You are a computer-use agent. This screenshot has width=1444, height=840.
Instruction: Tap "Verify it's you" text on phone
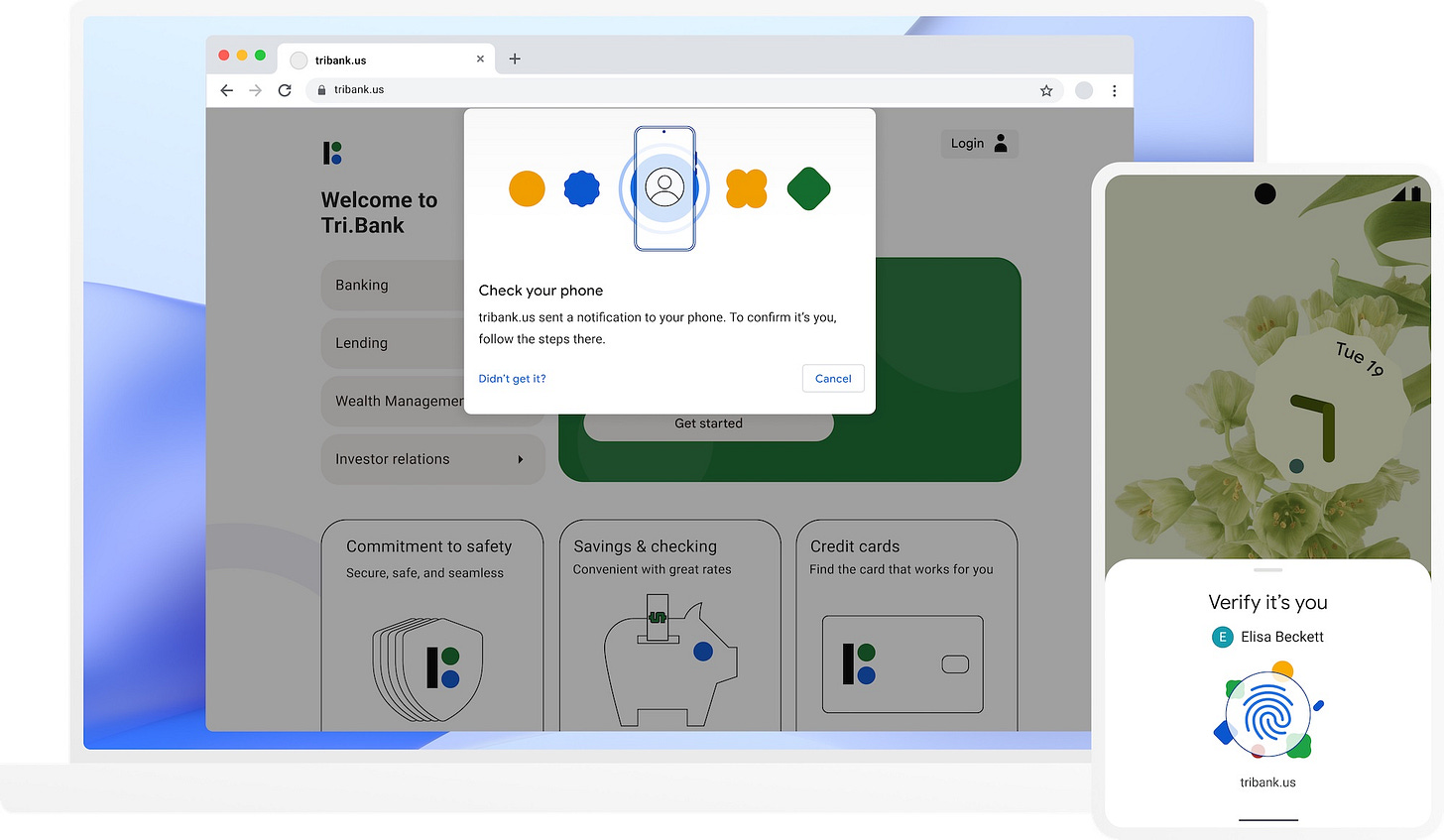(x=1267, y=602)
